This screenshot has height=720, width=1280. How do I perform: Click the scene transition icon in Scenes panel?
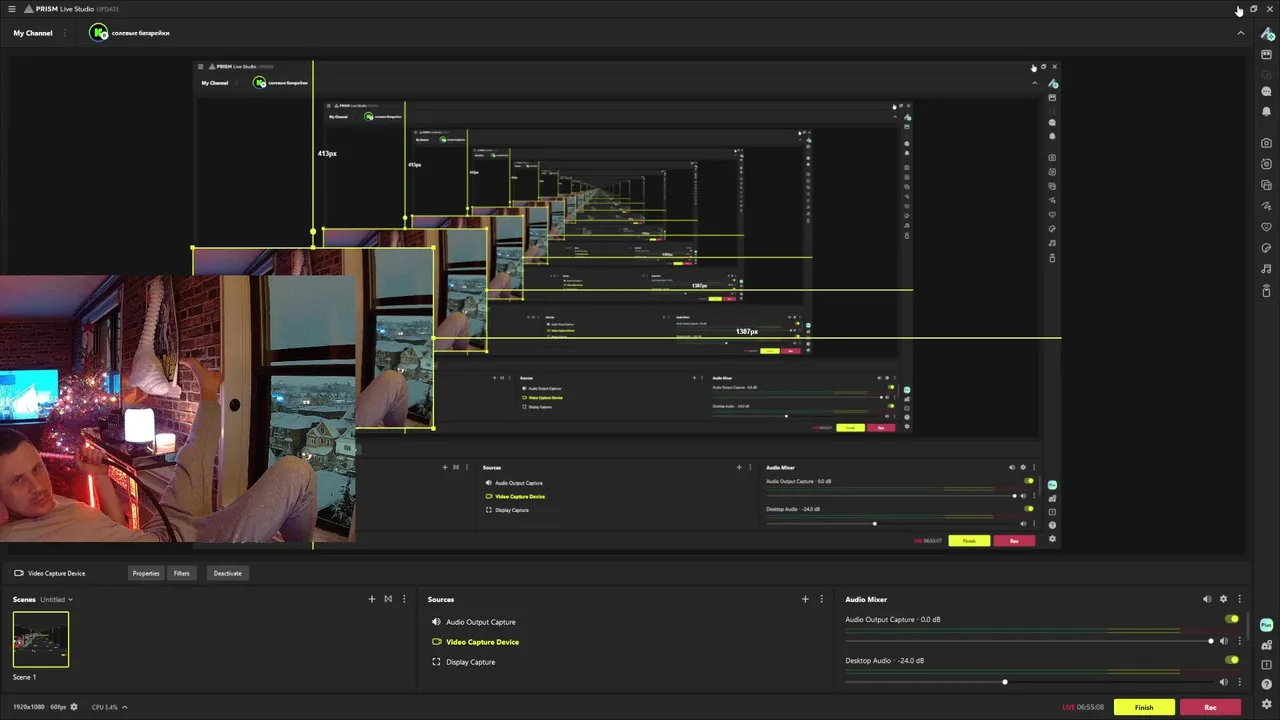388,599
